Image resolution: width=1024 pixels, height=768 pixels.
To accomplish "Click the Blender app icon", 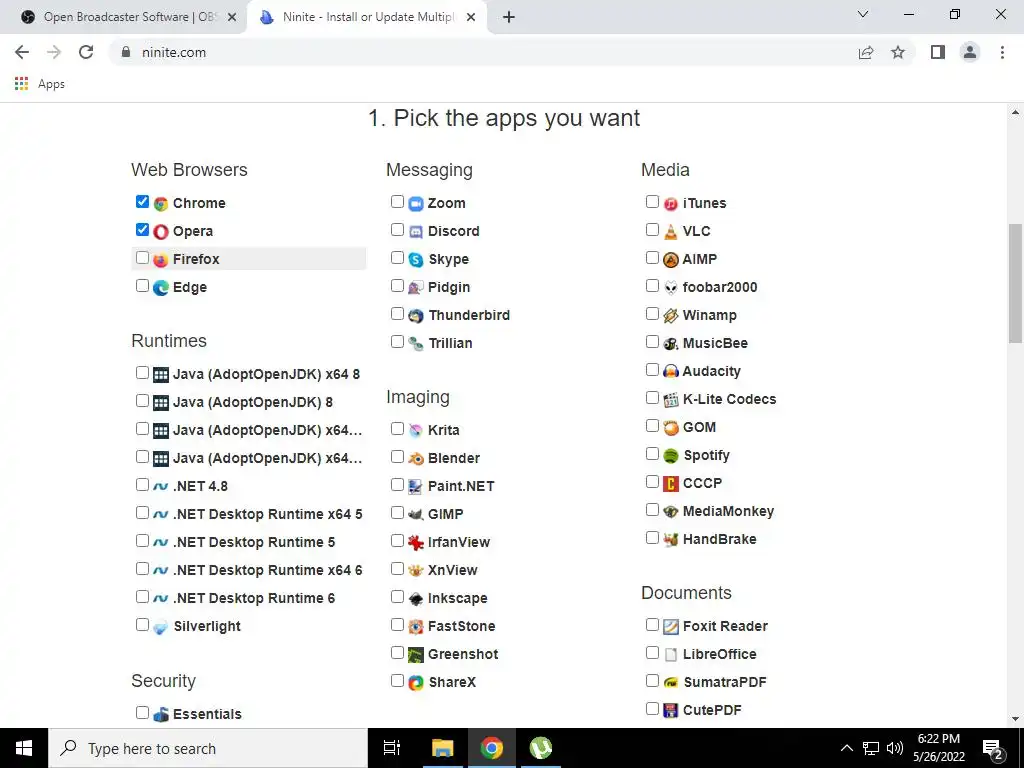I will [416, 458].
